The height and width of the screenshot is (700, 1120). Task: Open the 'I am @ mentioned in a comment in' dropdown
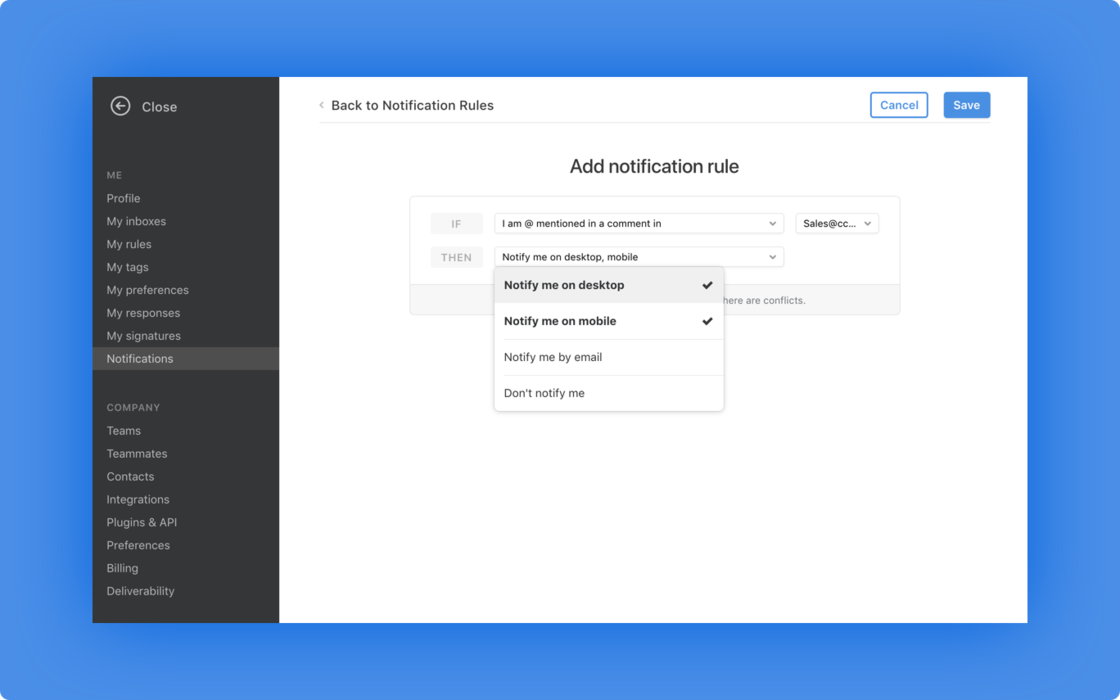(639, 224)
